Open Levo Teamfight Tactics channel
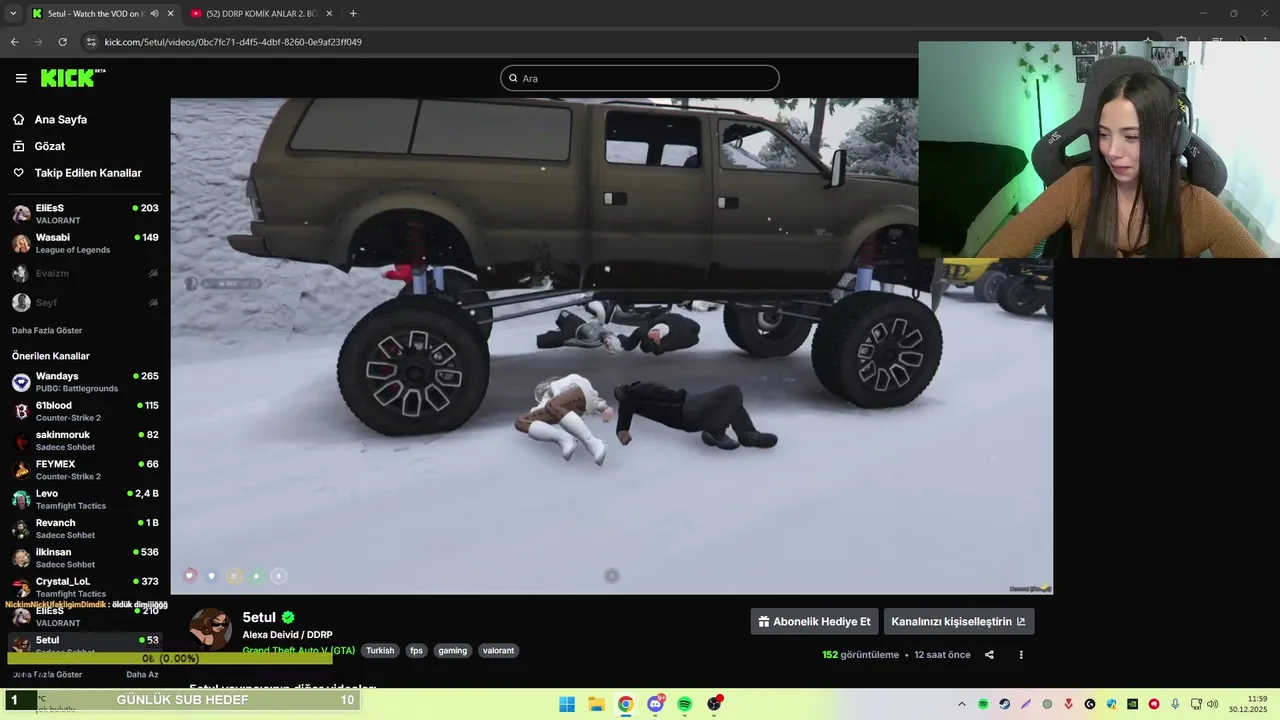The width and height of the screenshot is (1280, 720). point(85,499)
